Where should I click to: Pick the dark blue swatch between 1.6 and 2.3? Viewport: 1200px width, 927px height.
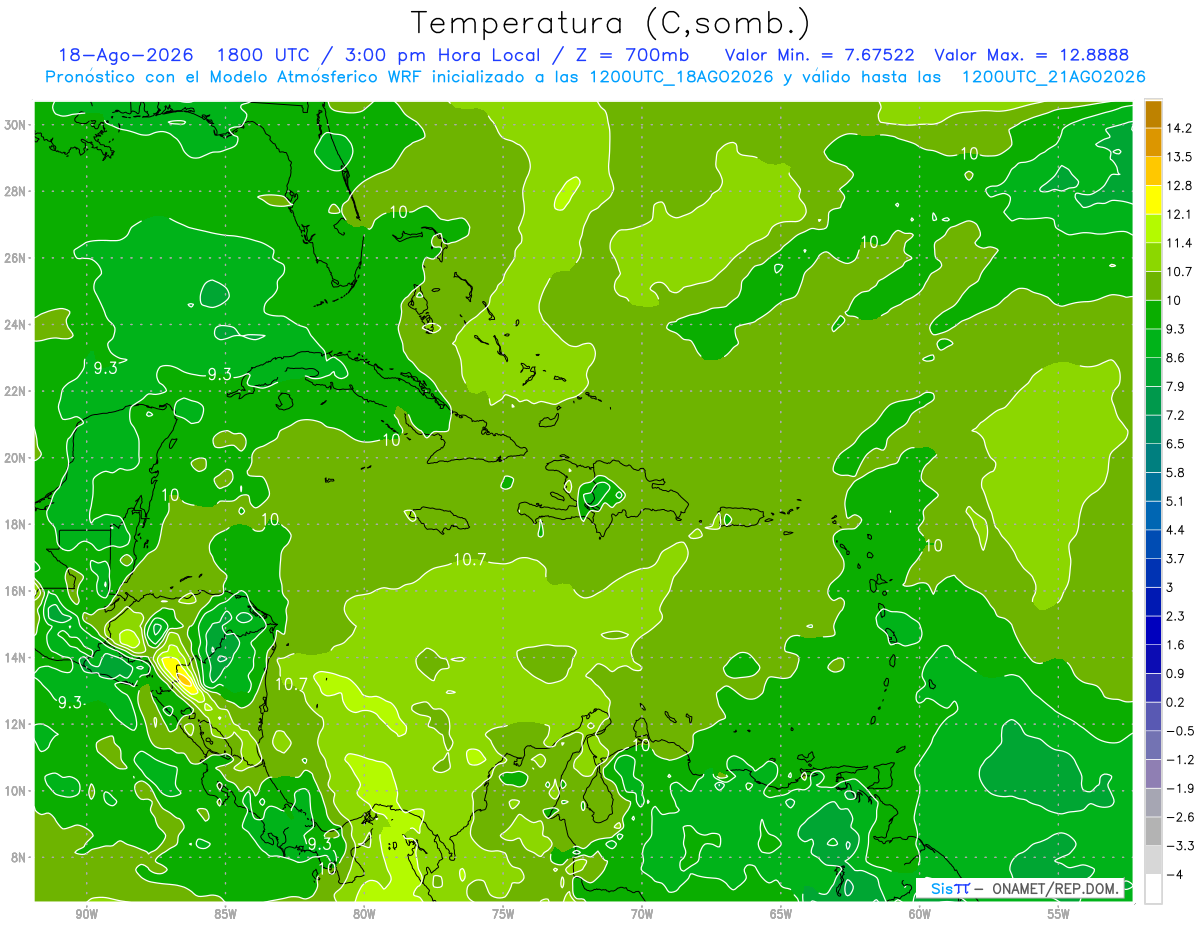pos(1153,630)
